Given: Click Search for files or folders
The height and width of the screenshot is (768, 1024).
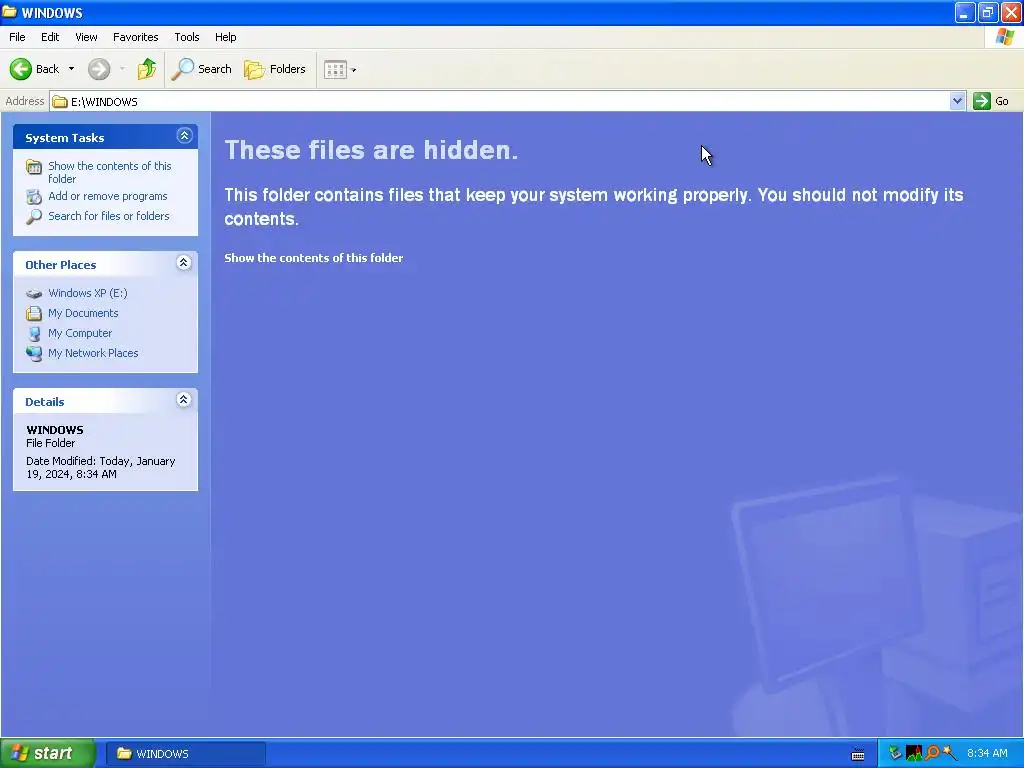Looking at the screenshot, I should click(x=108, y=216).
